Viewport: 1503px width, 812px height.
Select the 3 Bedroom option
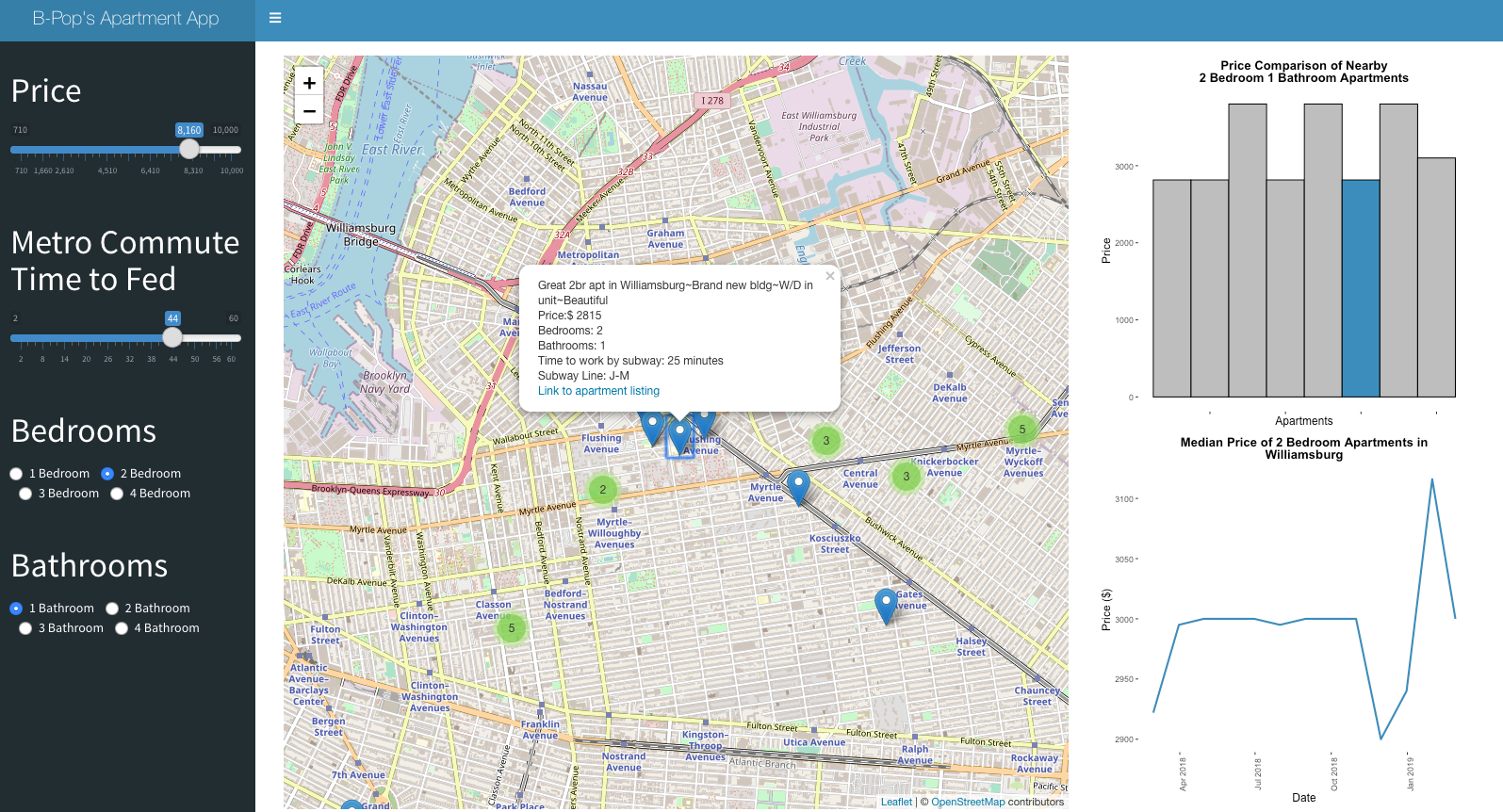[25, 494]
